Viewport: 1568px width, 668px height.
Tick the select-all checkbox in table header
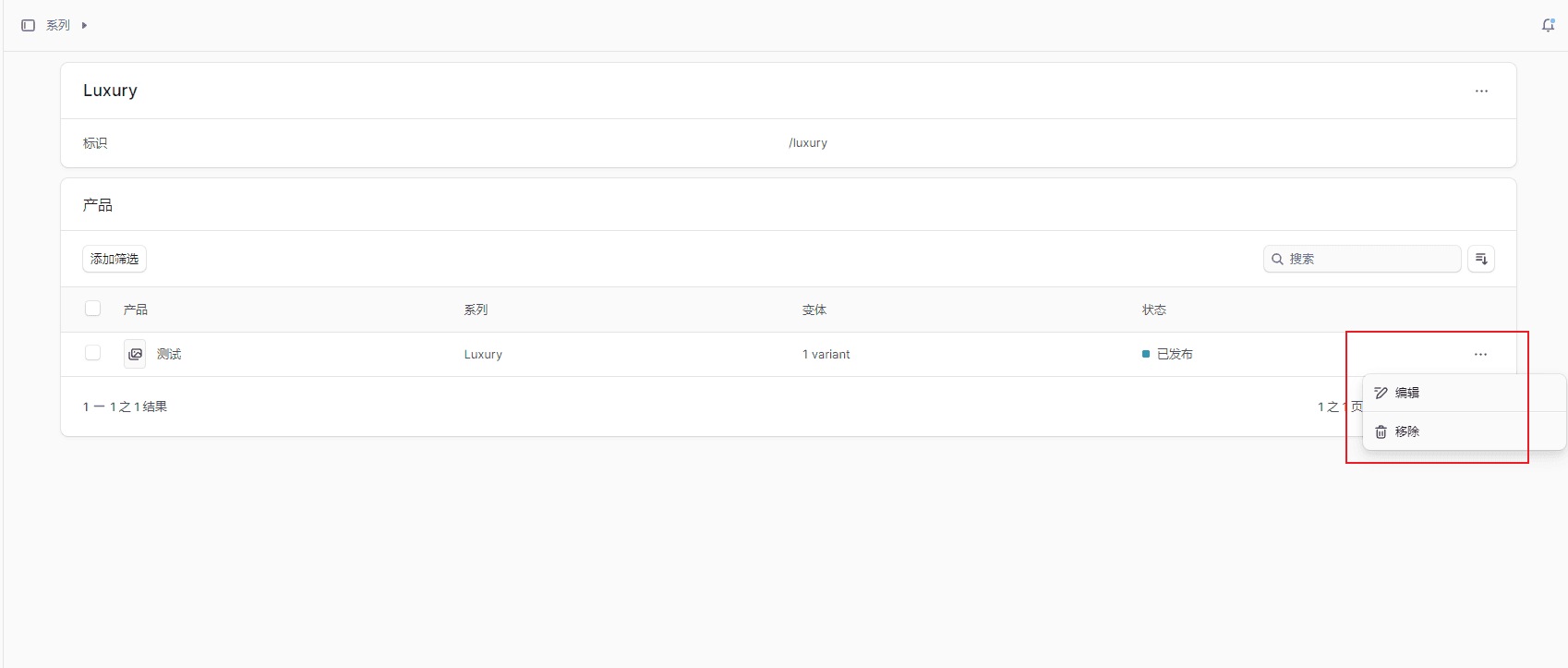[92, 309]
